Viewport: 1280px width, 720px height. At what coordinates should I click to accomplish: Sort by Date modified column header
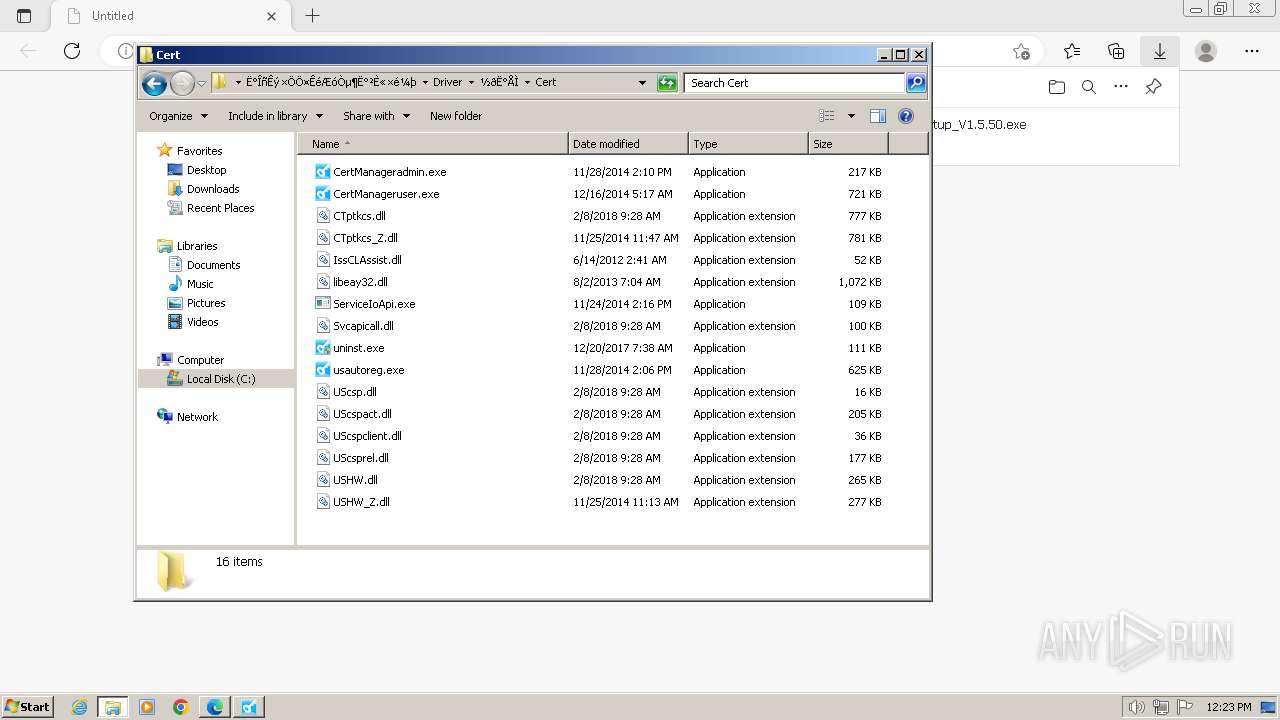click(x=628, y=144)
